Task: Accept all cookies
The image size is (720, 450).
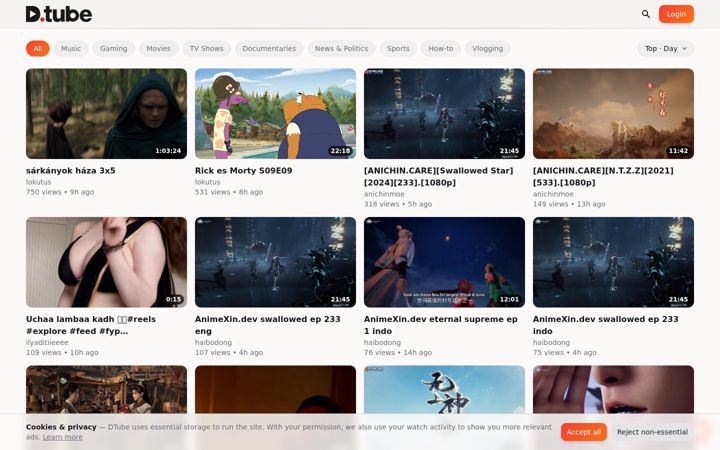Action: (584, 432)
